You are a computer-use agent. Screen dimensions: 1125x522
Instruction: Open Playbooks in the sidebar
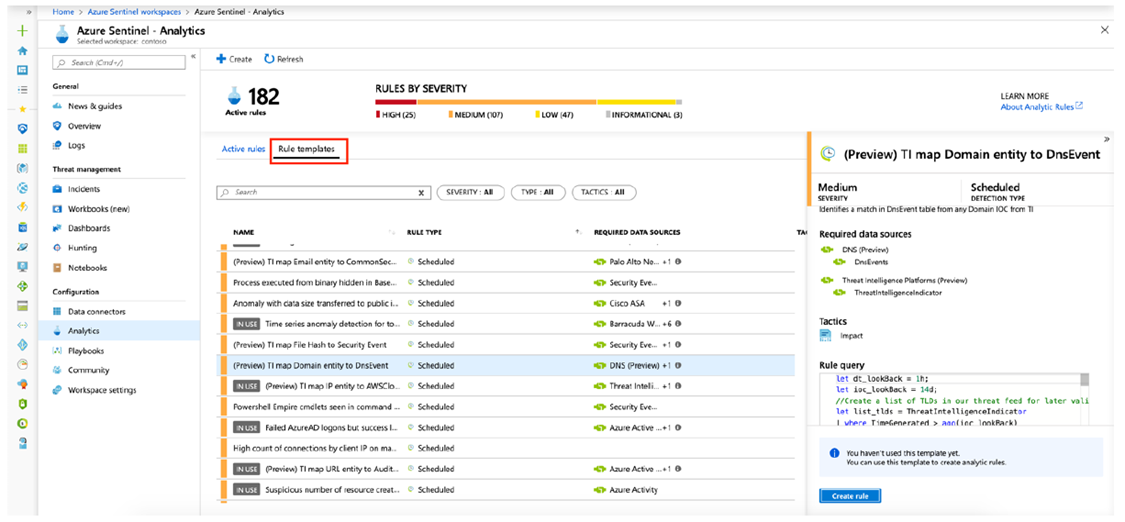click(x=85, y=351)
